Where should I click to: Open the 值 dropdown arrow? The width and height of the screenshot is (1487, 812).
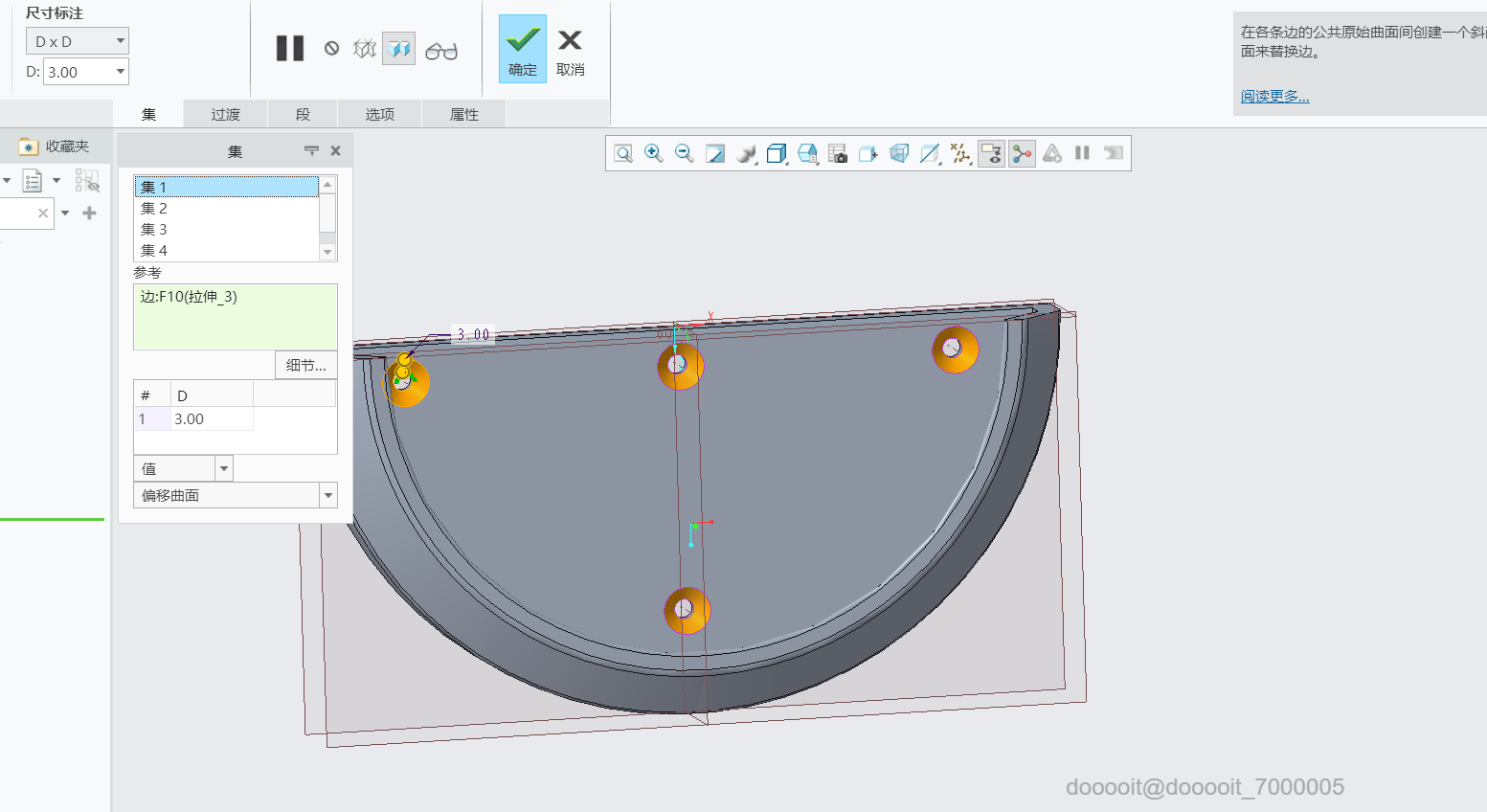click(224, 468)
